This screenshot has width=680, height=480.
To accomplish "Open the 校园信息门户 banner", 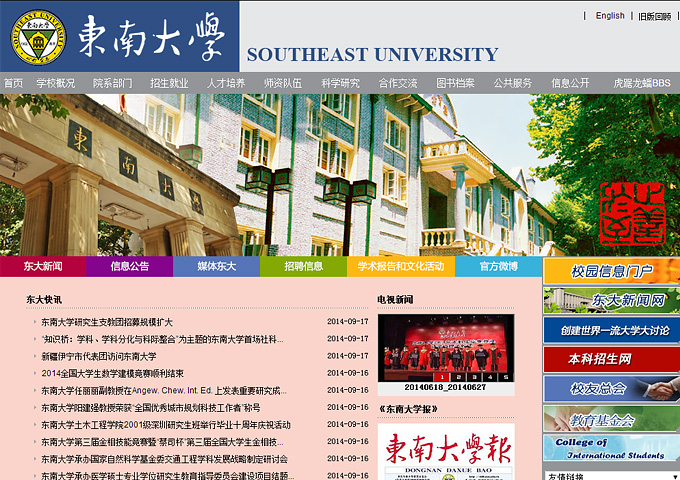I will 611,271.
